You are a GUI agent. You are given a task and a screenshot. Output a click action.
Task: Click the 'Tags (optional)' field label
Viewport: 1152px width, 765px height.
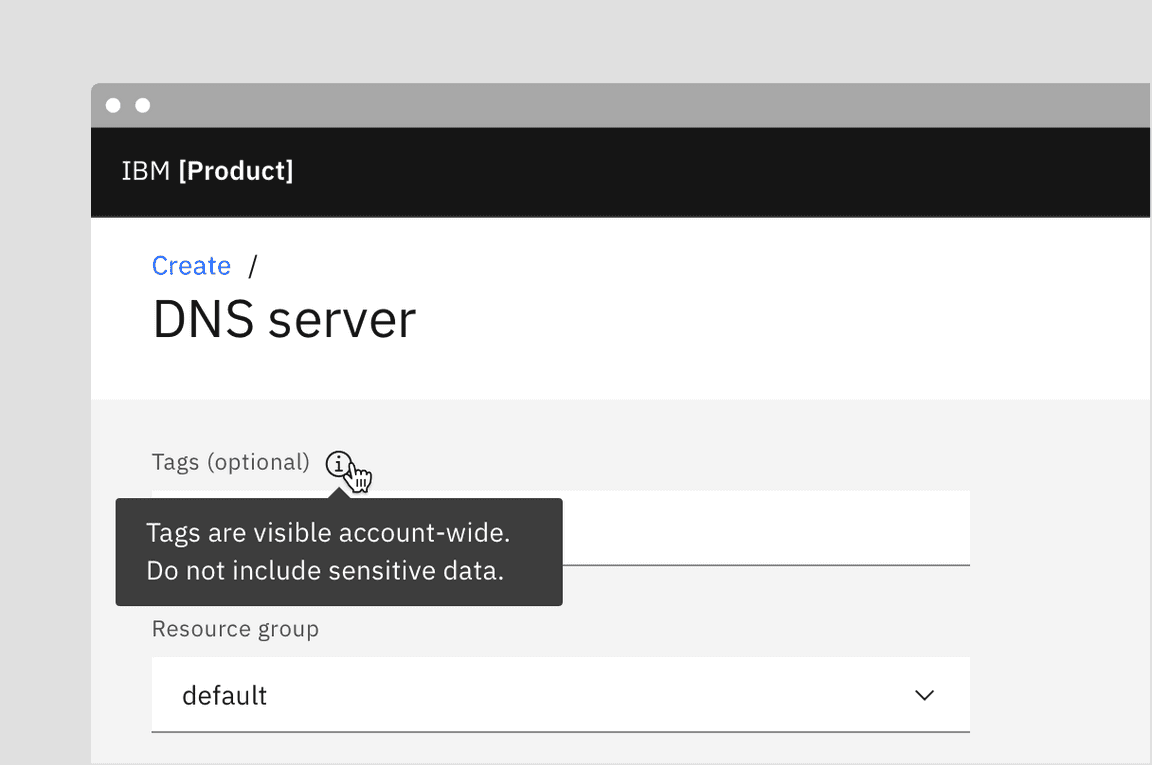click(231, 462)
